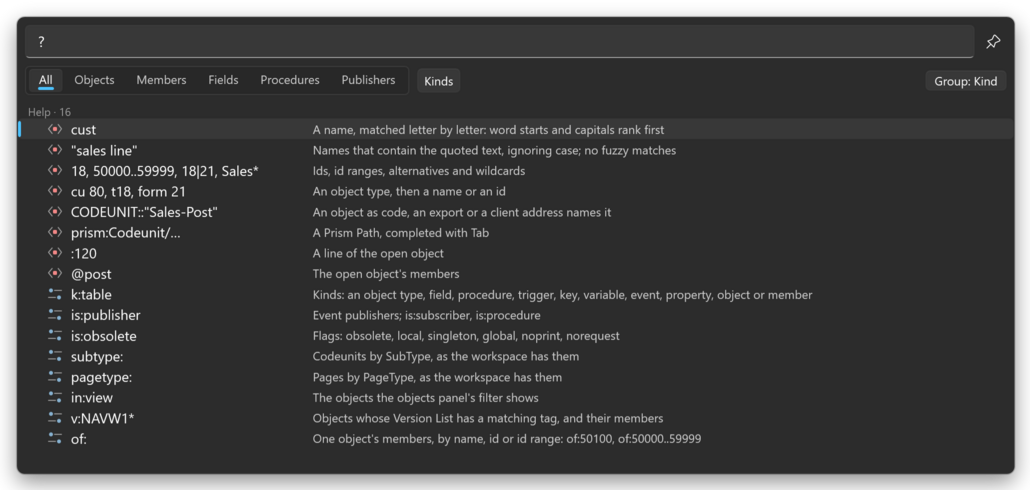Choose the is:publisher filter example
This screenshot has width=1030, height=490.
(x=515, y=315)
